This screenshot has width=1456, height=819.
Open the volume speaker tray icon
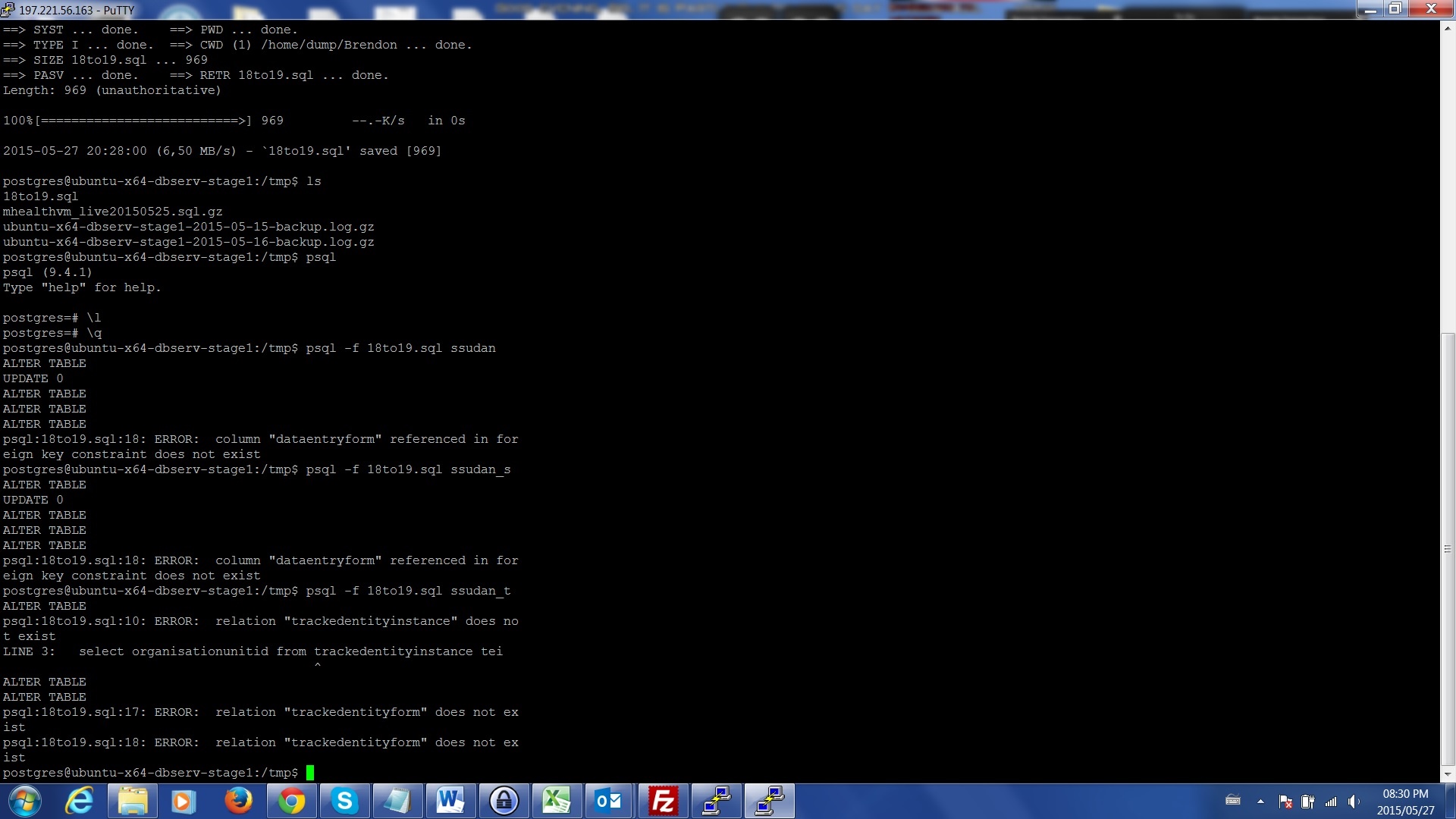coord(1354,802)
